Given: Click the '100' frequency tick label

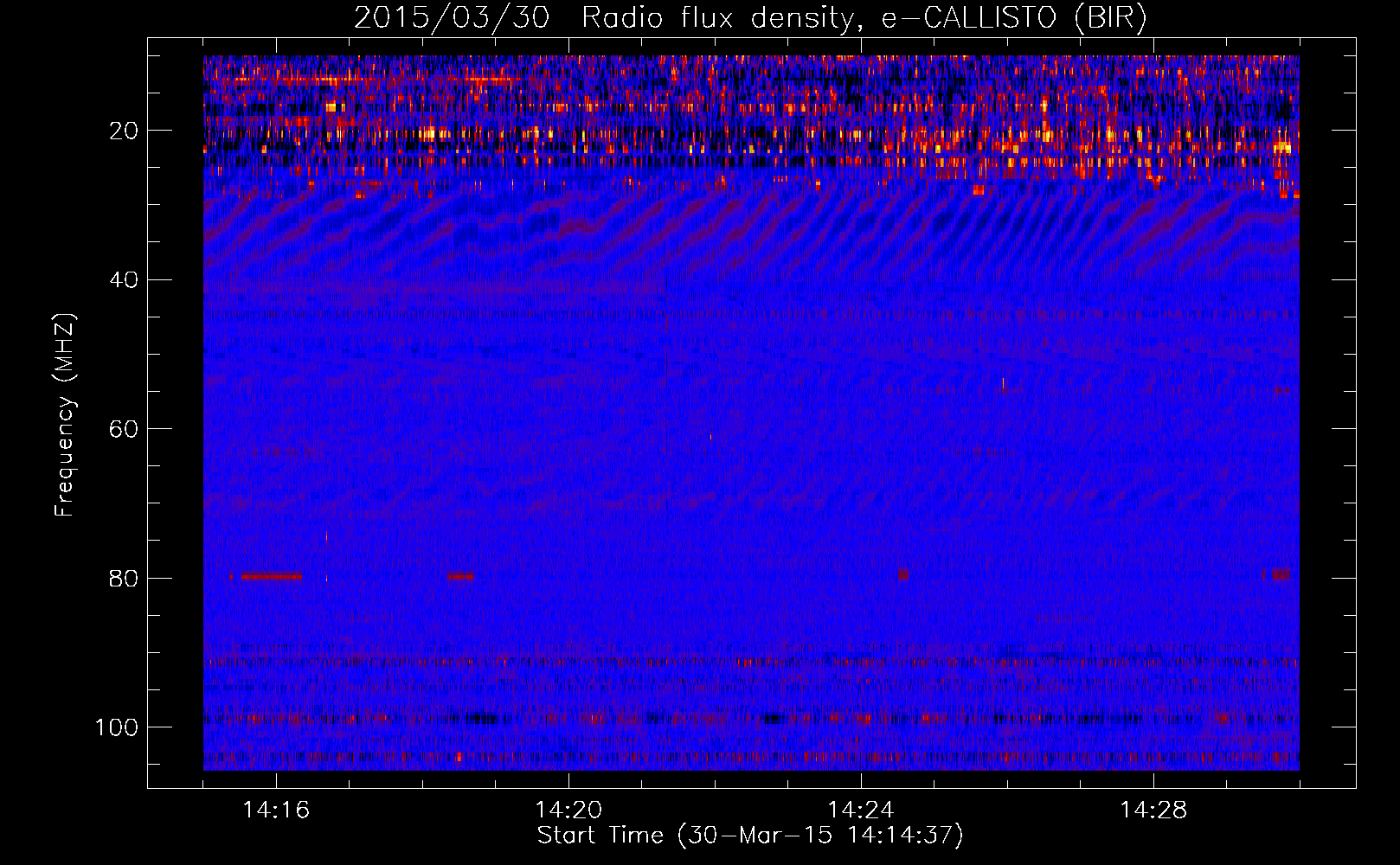Looking at the screenshot, I should pyautogui.click(x=116, y=727).
